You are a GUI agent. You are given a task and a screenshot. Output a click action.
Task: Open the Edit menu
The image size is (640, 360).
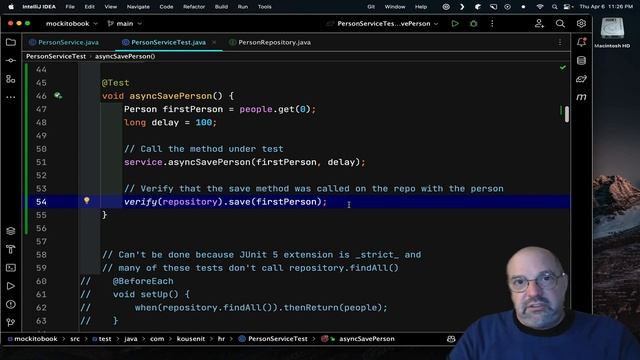click(x=89, y=7)
